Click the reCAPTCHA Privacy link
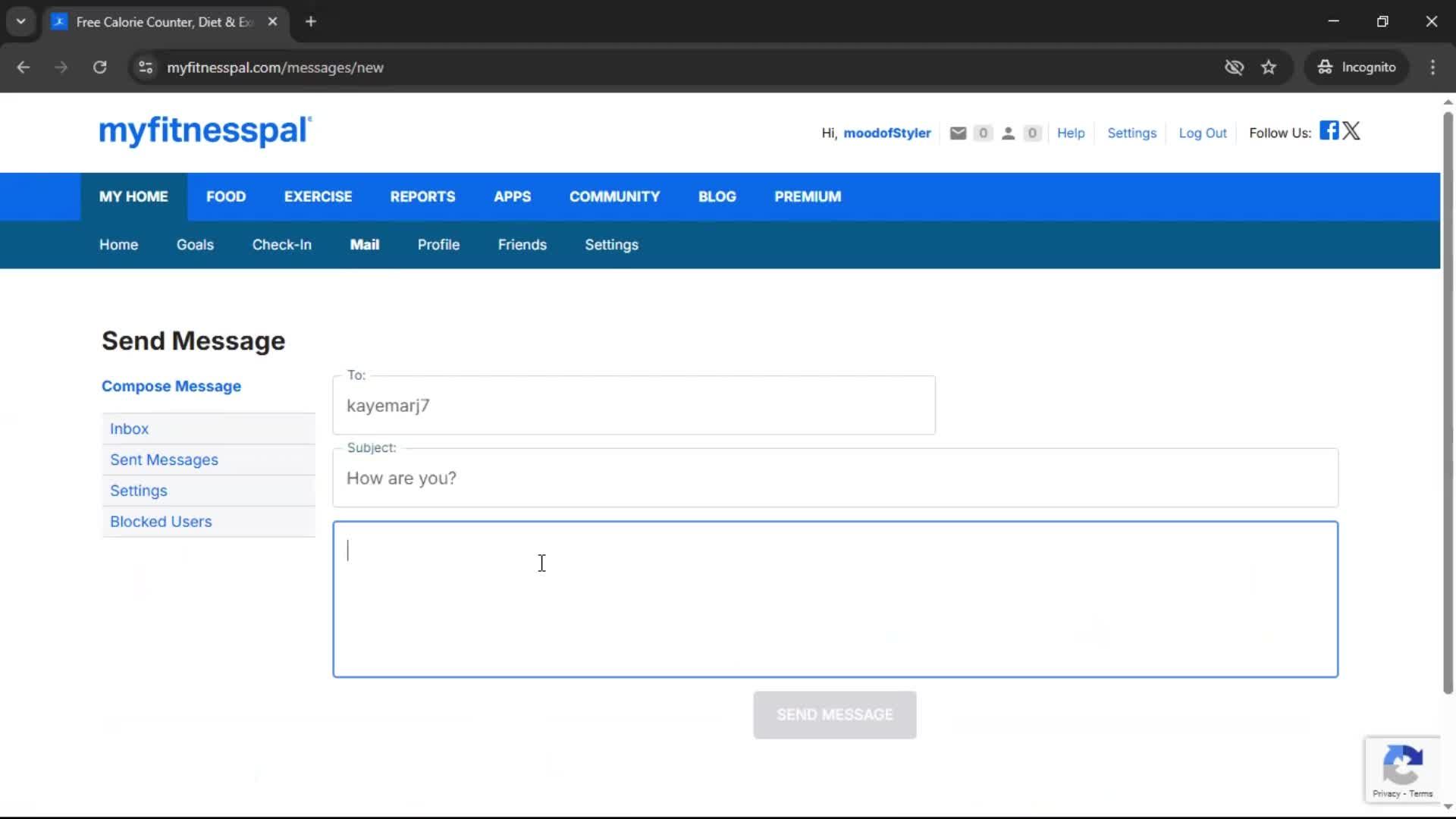The image size is (1456, 819). (x=1386, y=794)
